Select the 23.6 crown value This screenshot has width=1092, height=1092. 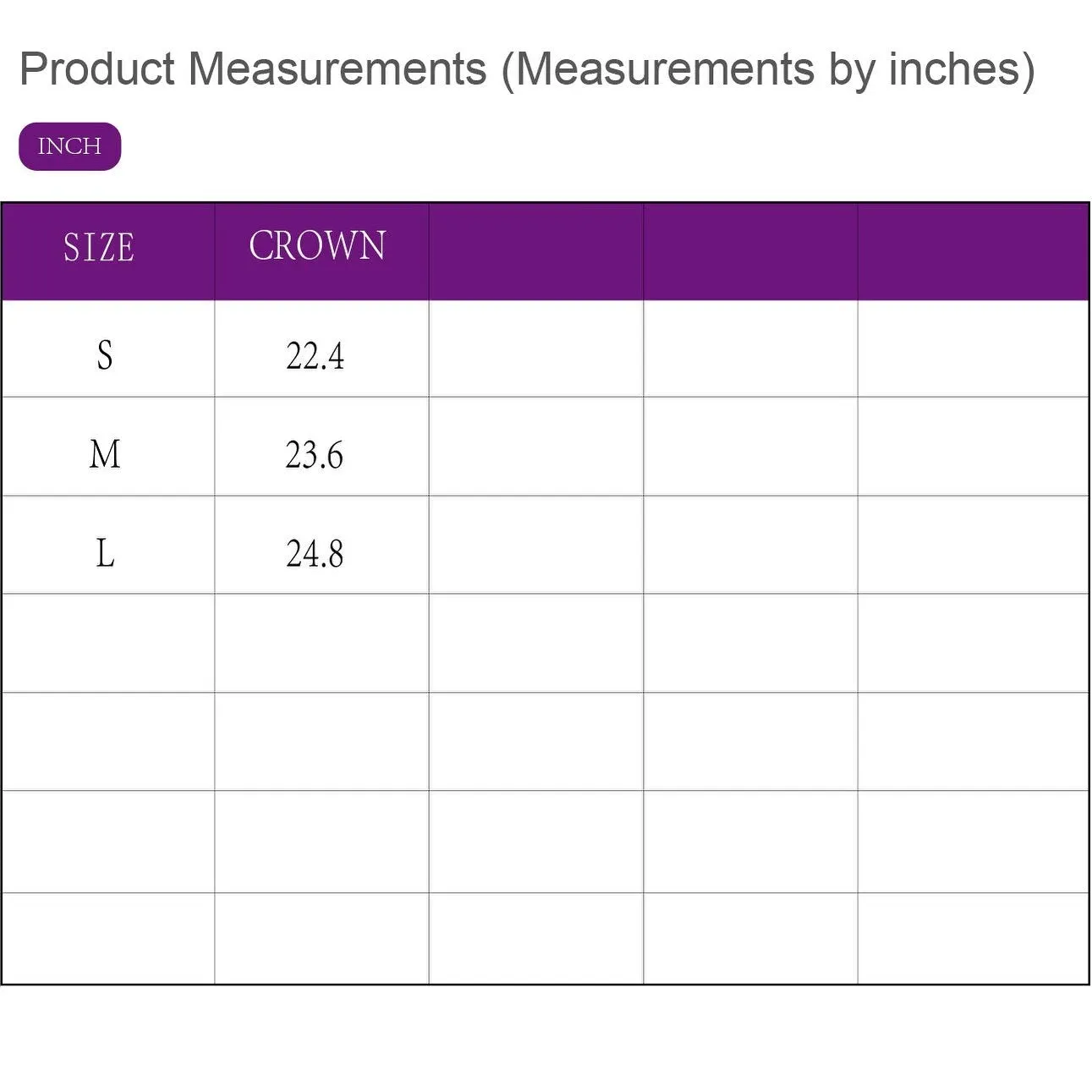coord(315,455)
